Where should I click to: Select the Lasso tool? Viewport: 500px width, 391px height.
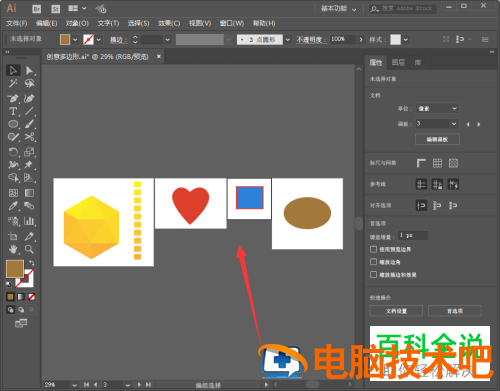[x=29, y=83]
